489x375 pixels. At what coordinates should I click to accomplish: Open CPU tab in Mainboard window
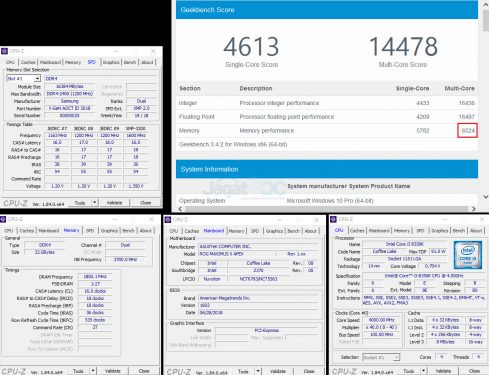point(174,231)
